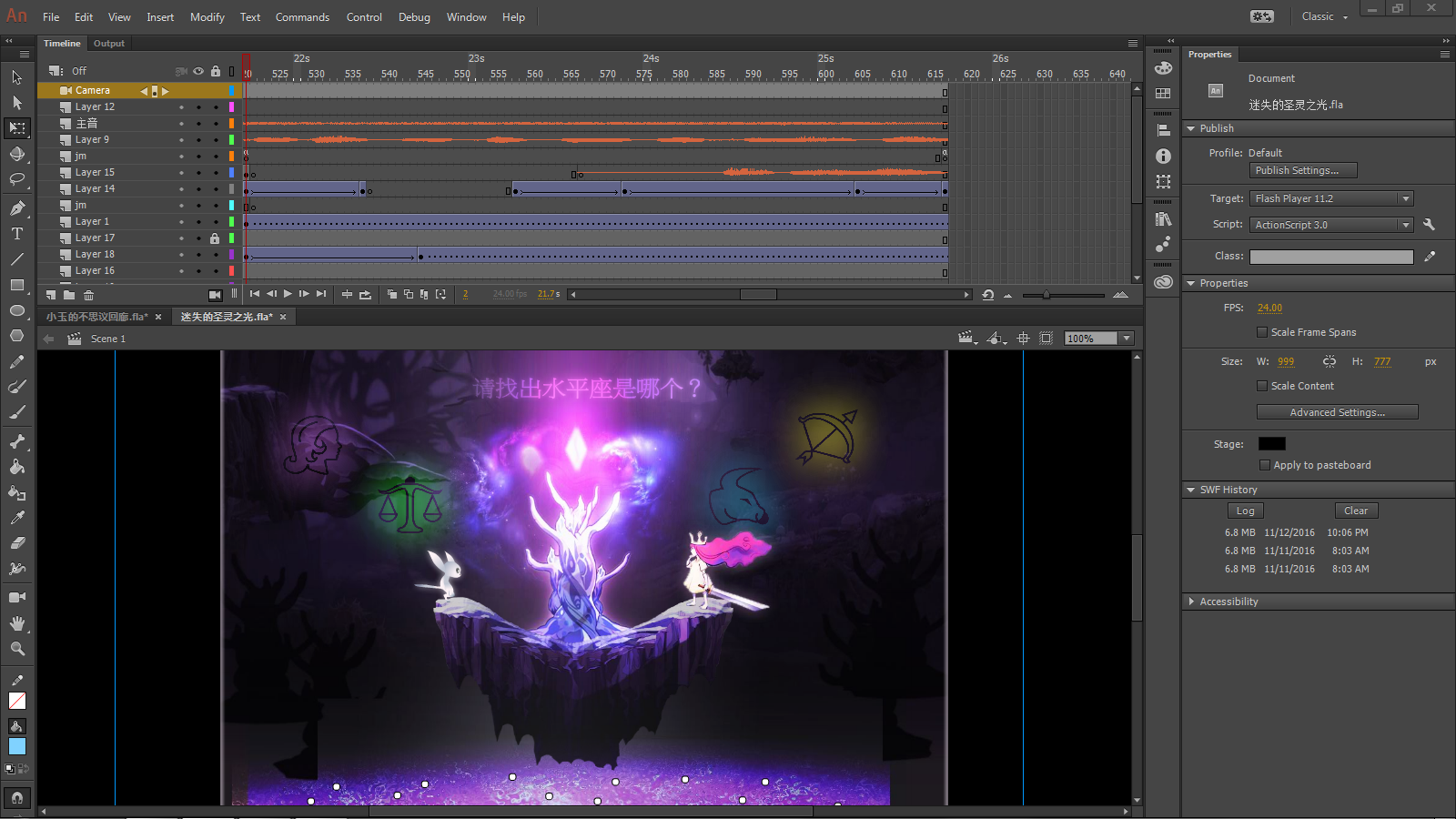Clear the SWF History
1456x819 pixels.
pyautogui.click(x=1356, y=511)
